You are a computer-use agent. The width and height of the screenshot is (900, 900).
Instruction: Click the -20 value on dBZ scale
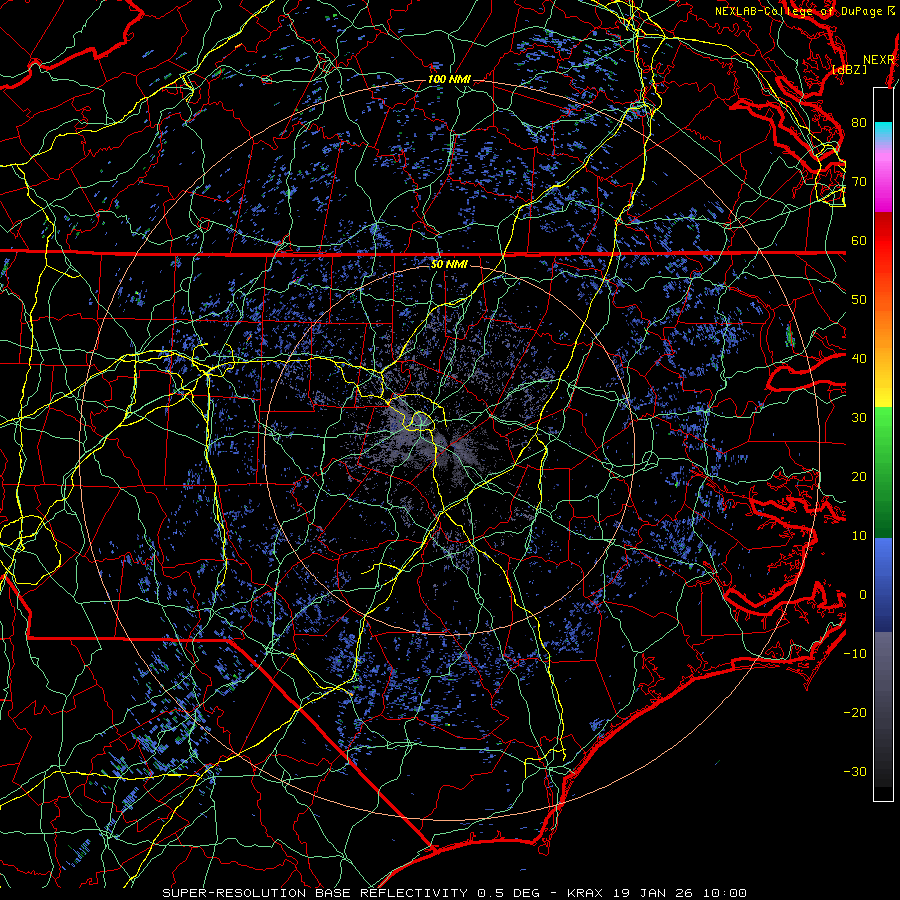(855, 712)
